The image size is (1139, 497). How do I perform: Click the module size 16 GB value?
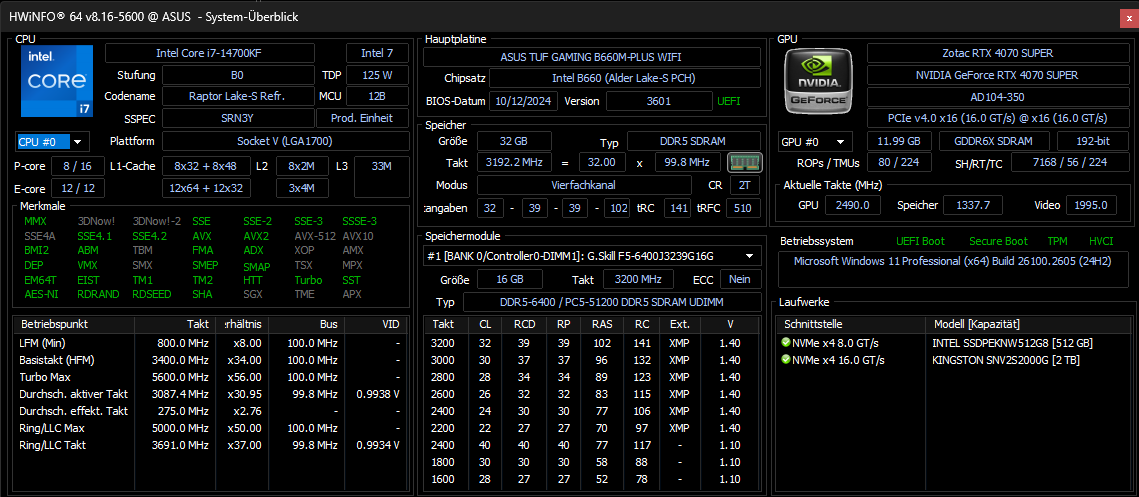click(x=509, y=279)
